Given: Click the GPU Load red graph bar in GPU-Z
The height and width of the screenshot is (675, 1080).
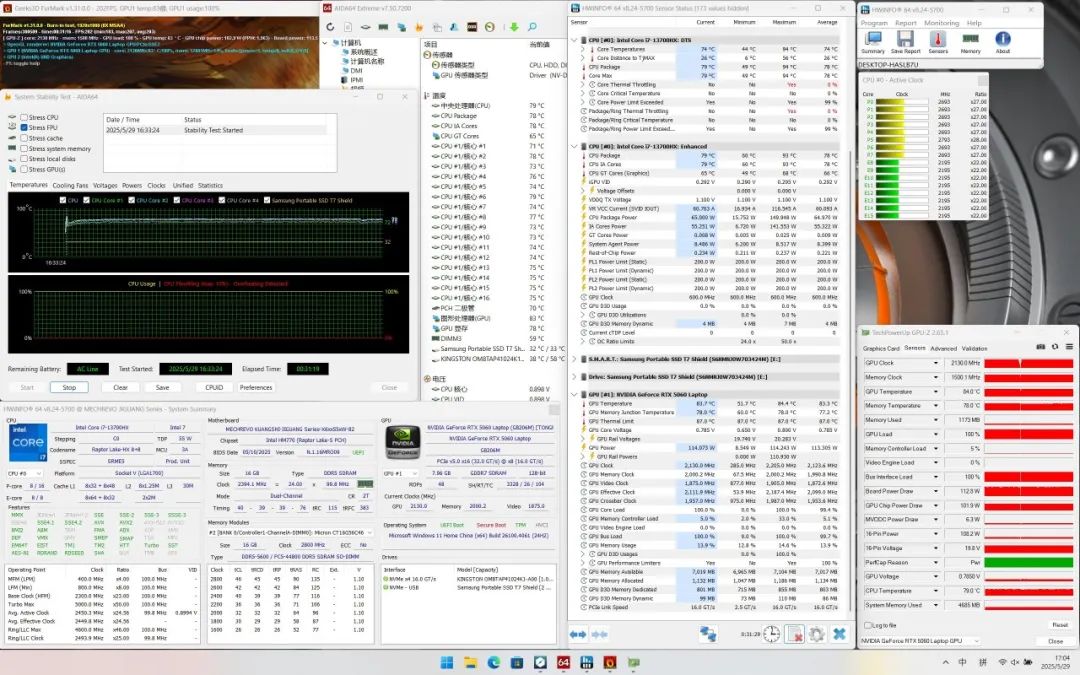Looking at the screenshot, I should pos(1028,434).
